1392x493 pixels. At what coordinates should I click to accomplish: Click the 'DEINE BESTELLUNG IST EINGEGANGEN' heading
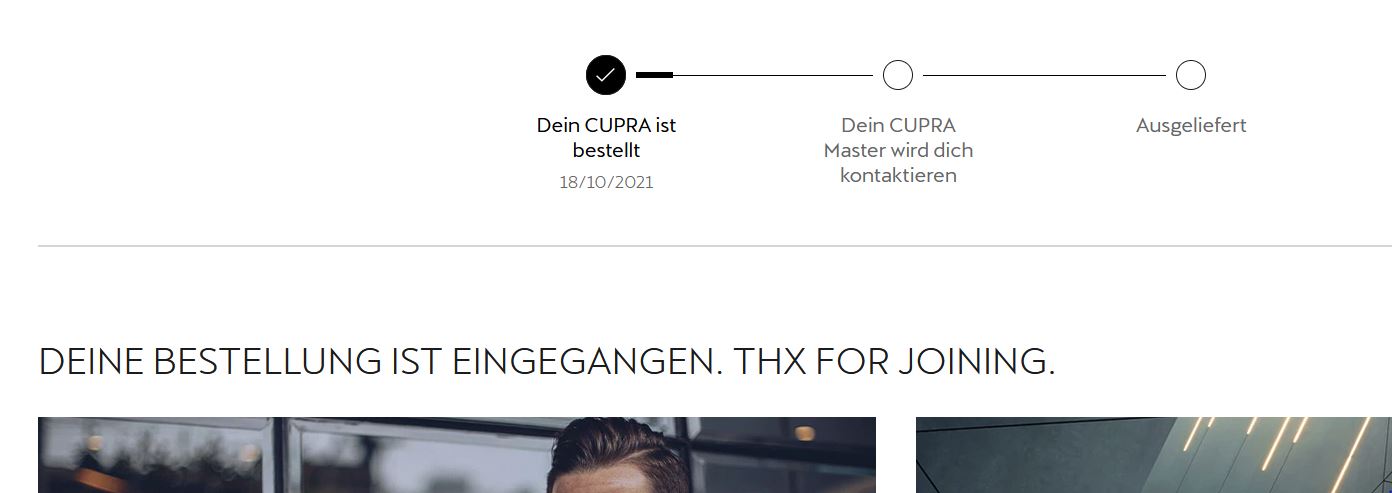tap(380, 362)
